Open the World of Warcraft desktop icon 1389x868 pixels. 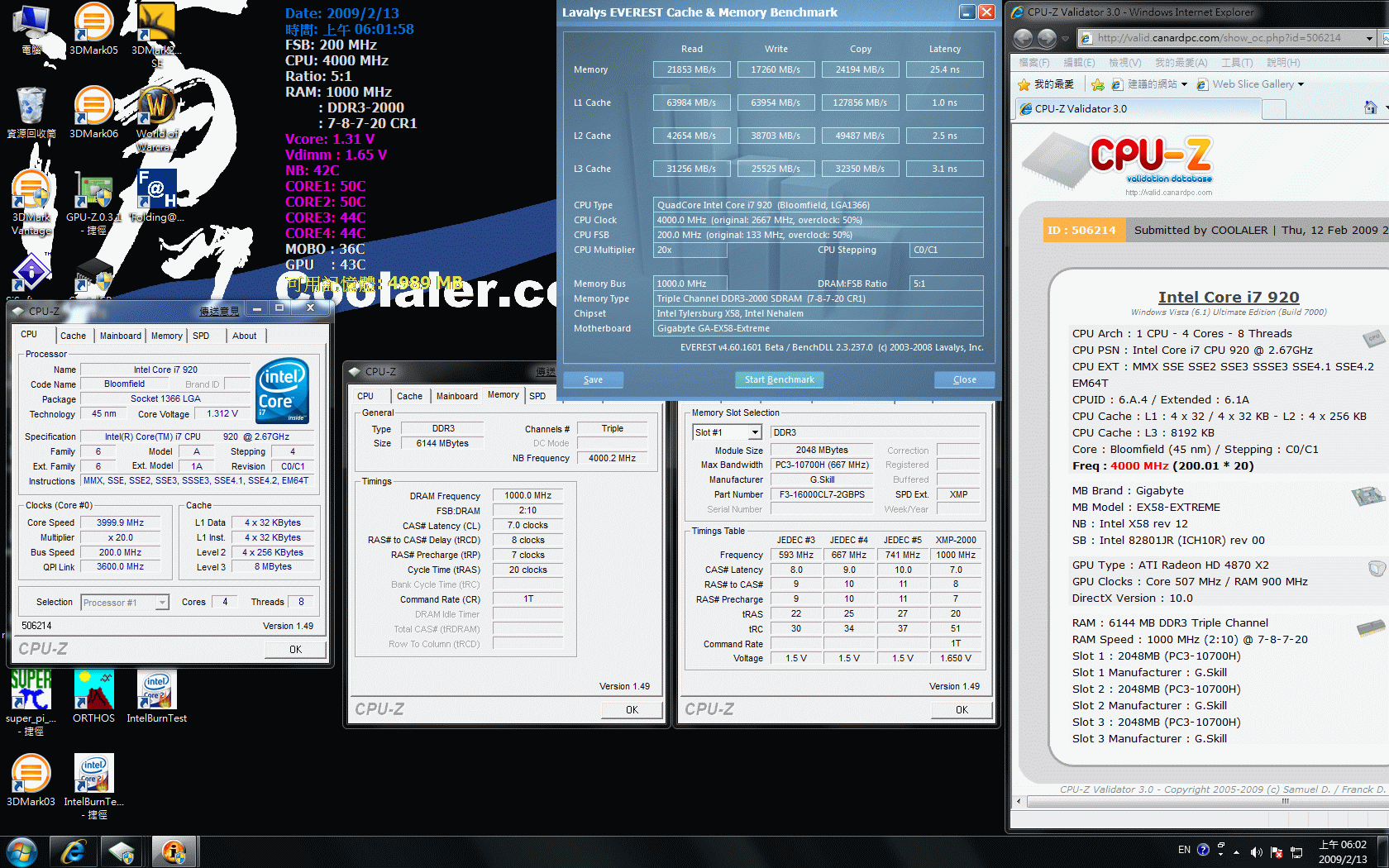click(156, 118)
